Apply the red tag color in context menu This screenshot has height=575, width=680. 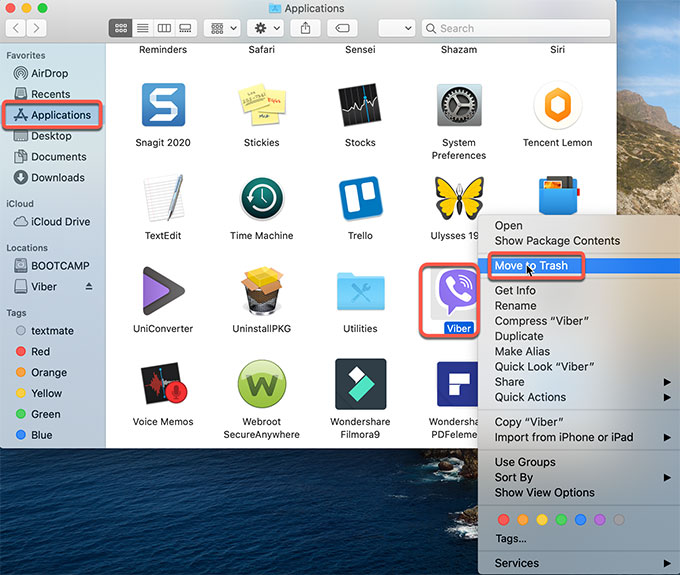(x=503, y=519)
